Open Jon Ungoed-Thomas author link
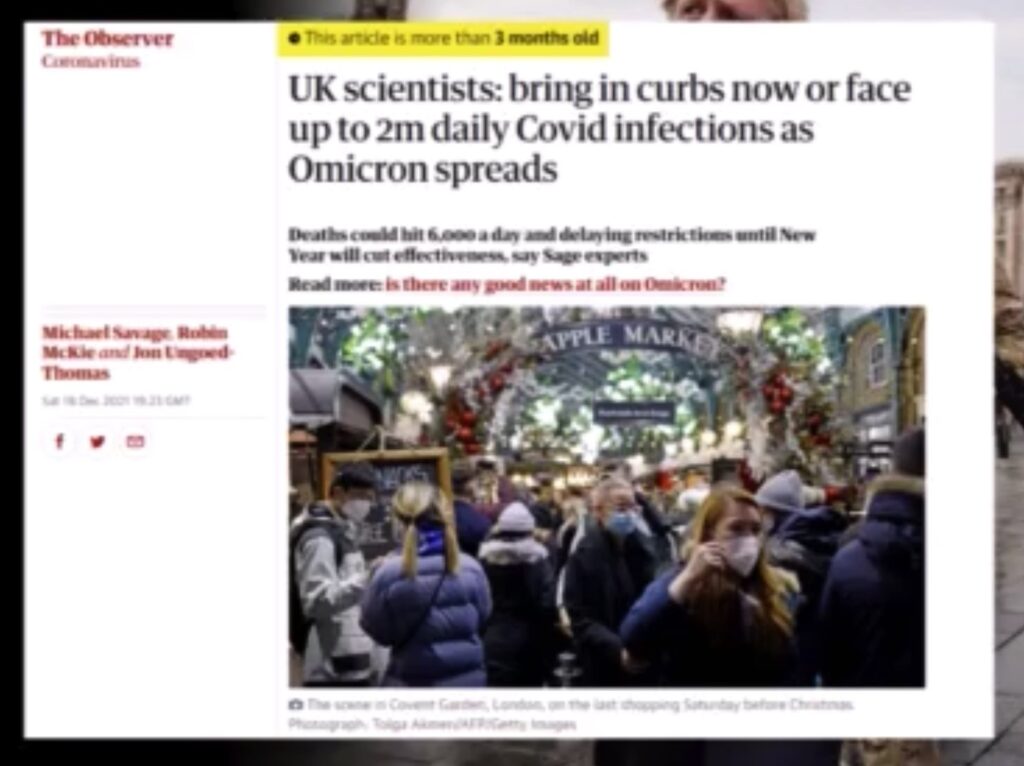This screenshot has width=1024, height=766. [x=138, y=362]
